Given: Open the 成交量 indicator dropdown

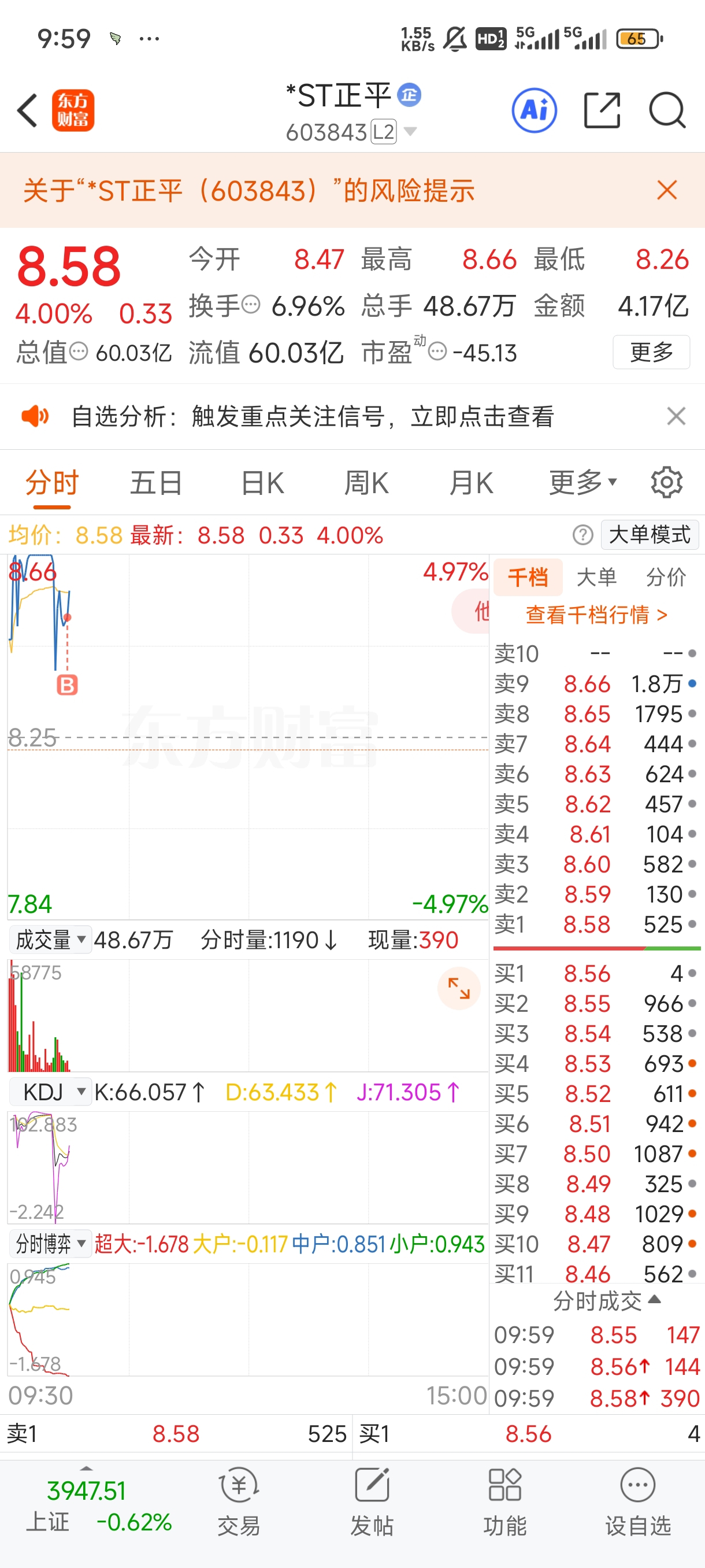Looking at the screenshot, I should (x=50, y=940).
